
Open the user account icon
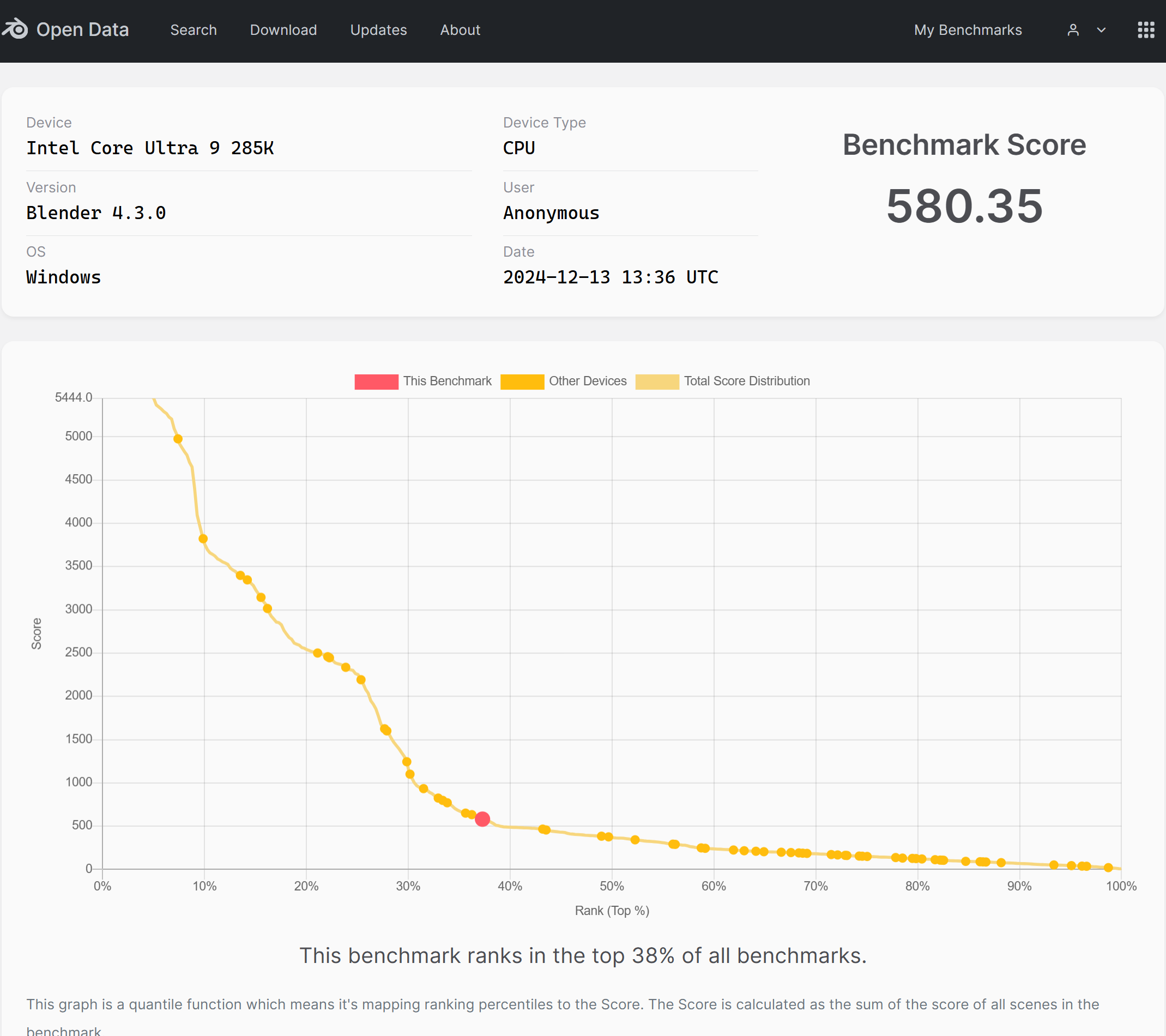tap(1072, 30)
